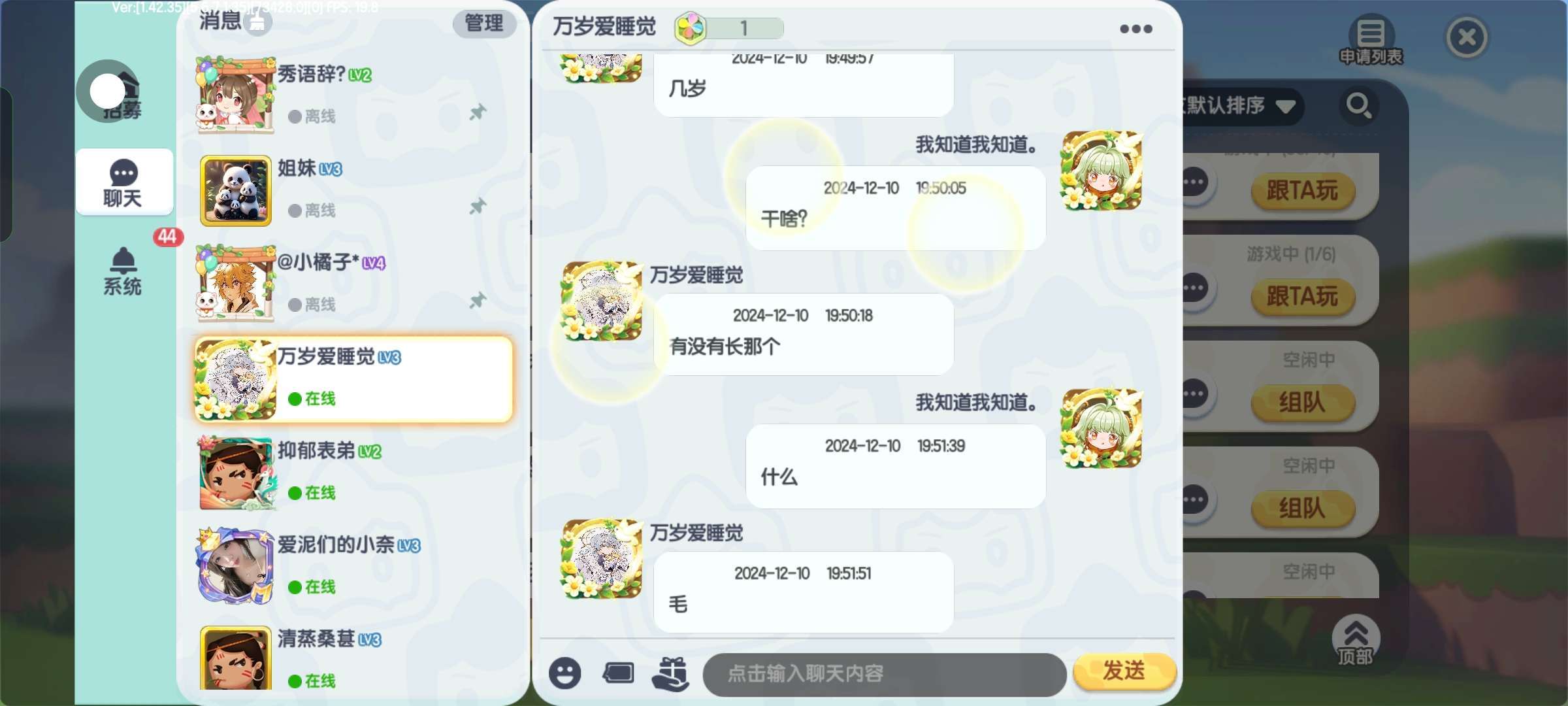Jump to top with 顶部 icon

click(x=1356, y=641)
